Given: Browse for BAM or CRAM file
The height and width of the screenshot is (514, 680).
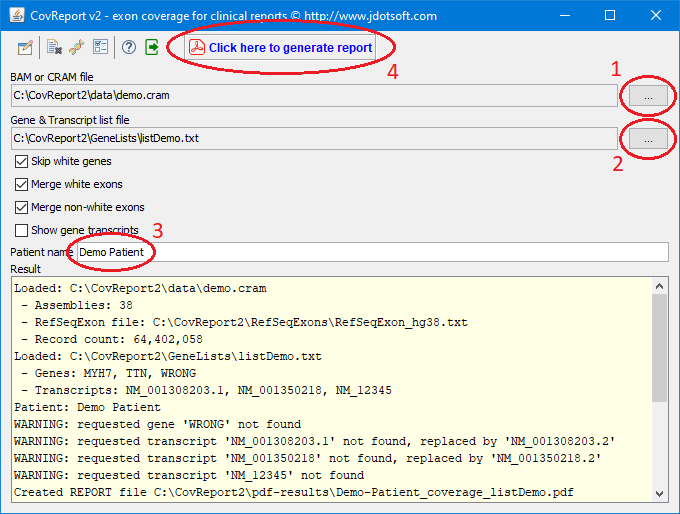Looking at the screenshot, I should coord(648,95).
